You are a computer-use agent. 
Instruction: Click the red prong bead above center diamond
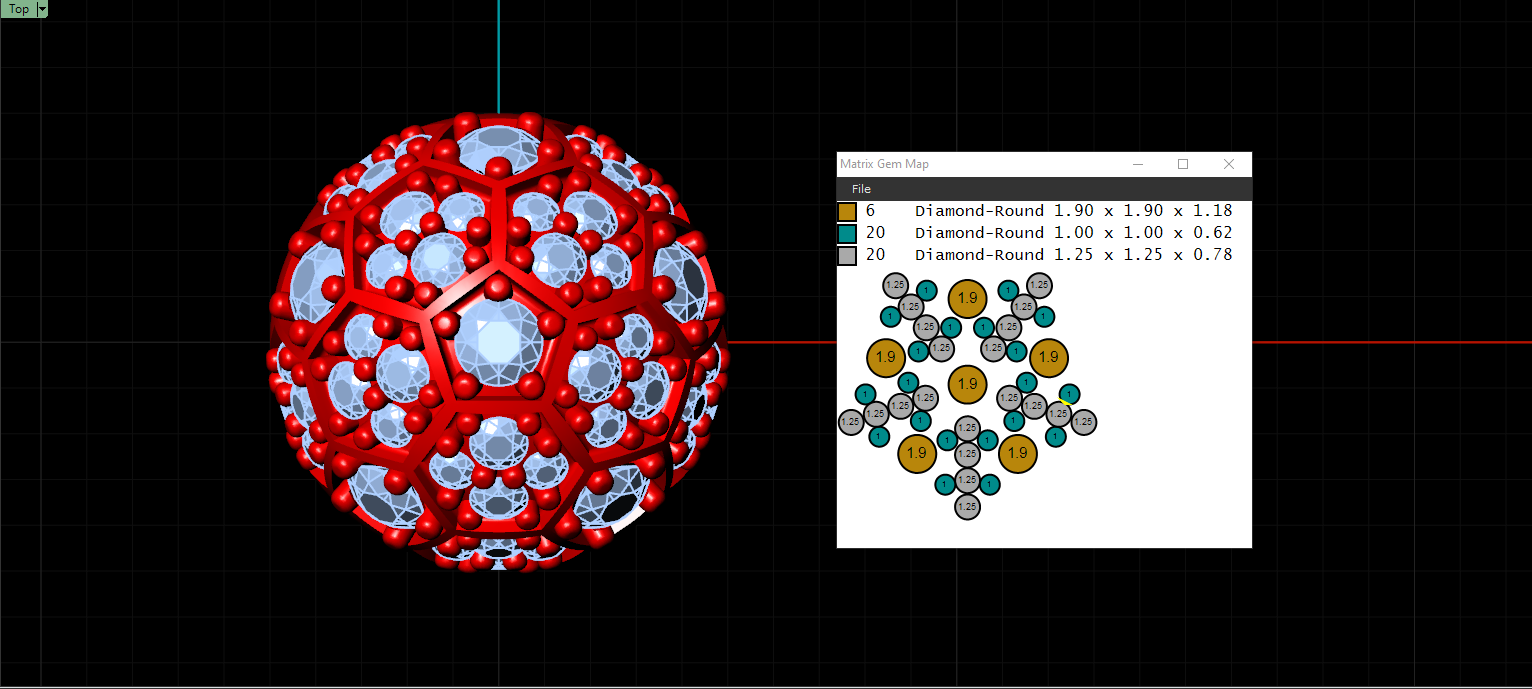(497, 287)
